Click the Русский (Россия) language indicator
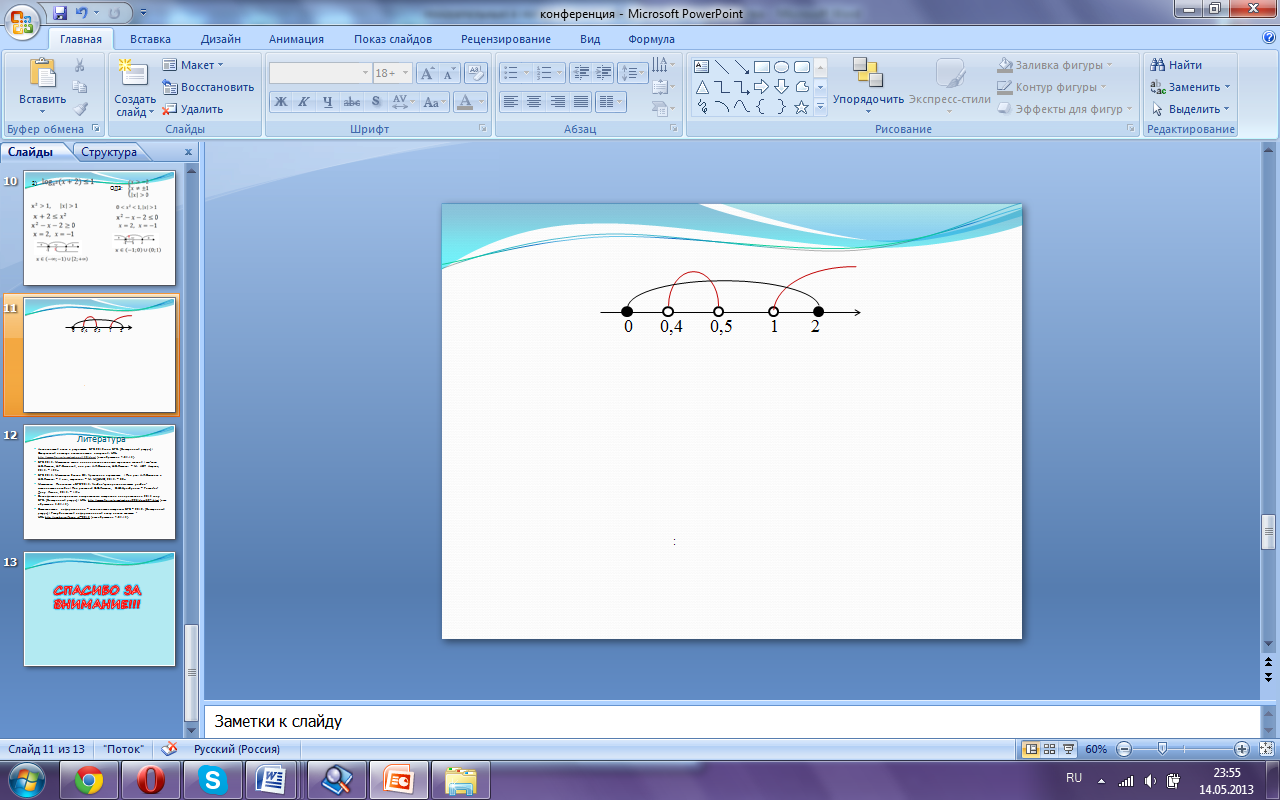Viewport: 1280px width, 800px height. [x=237, y=749]
